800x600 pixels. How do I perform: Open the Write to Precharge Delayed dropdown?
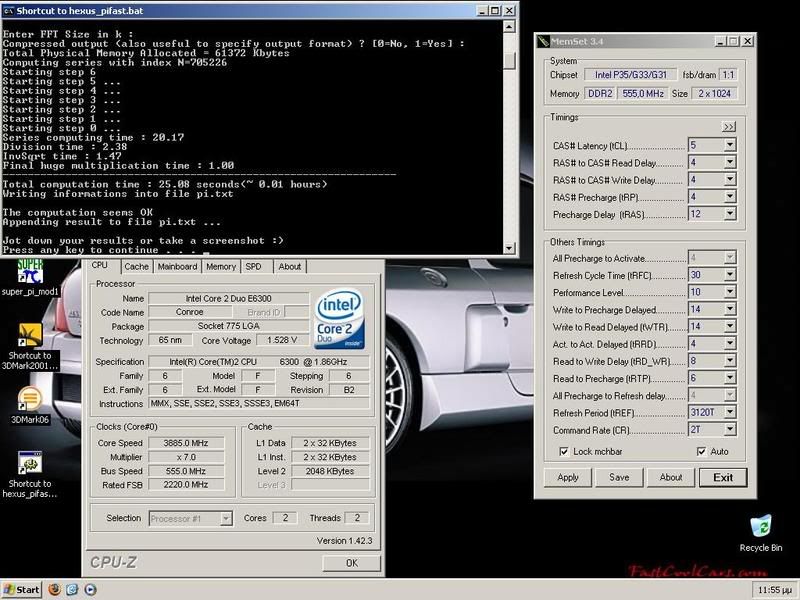click(x=730, y=309)
